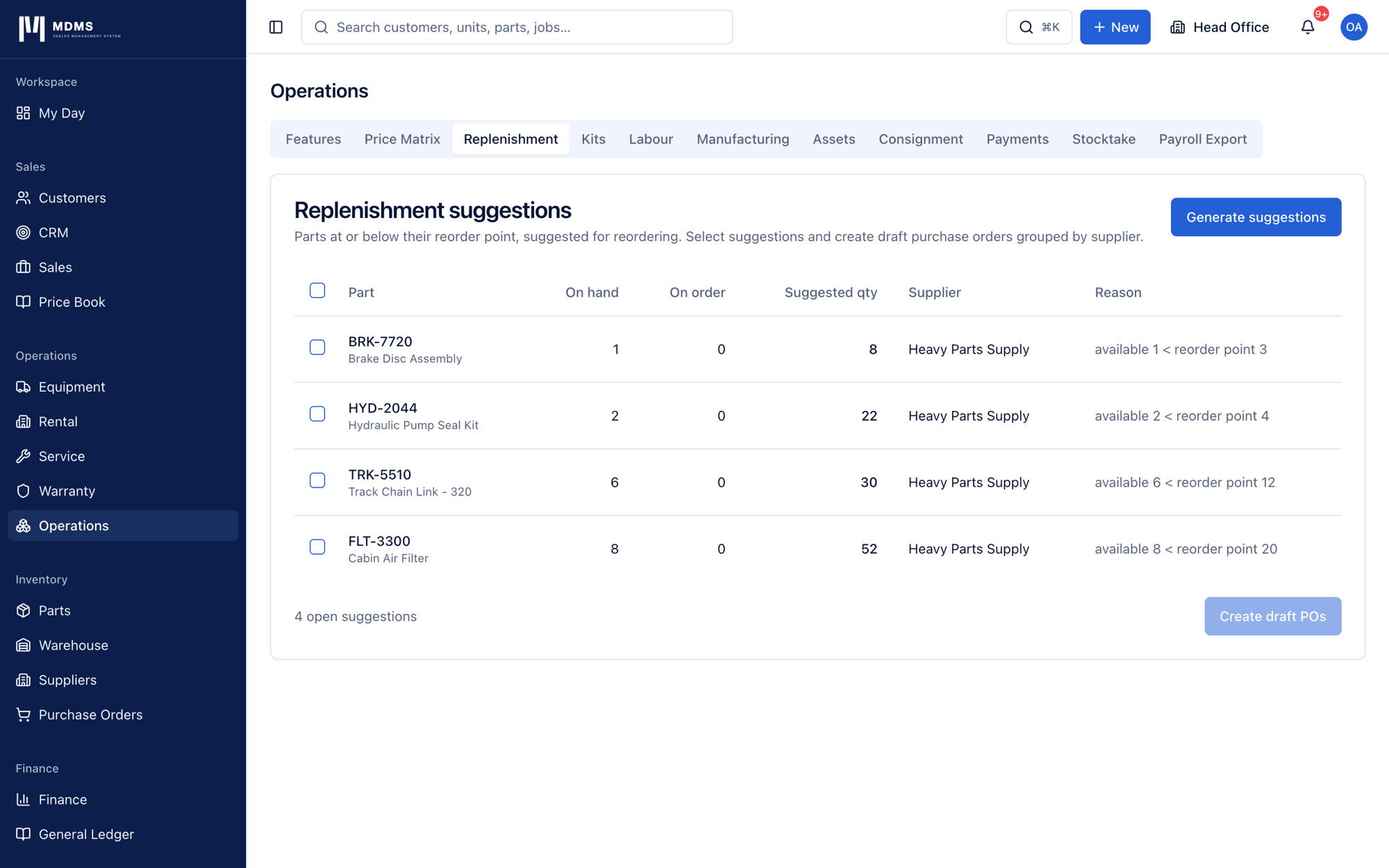The width and height of the screenshot is (1389, 868).
Task: Click the Warranty shield icon
Action: pos(24,491)
